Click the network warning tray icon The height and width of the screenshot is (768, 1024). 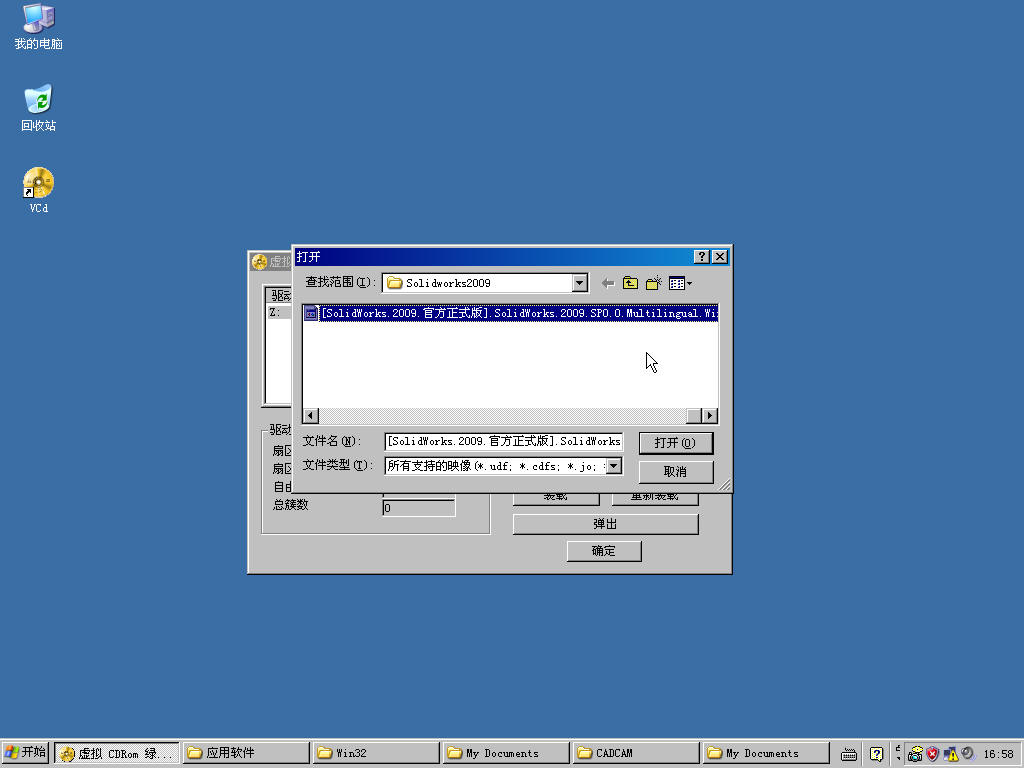[950, 754]
